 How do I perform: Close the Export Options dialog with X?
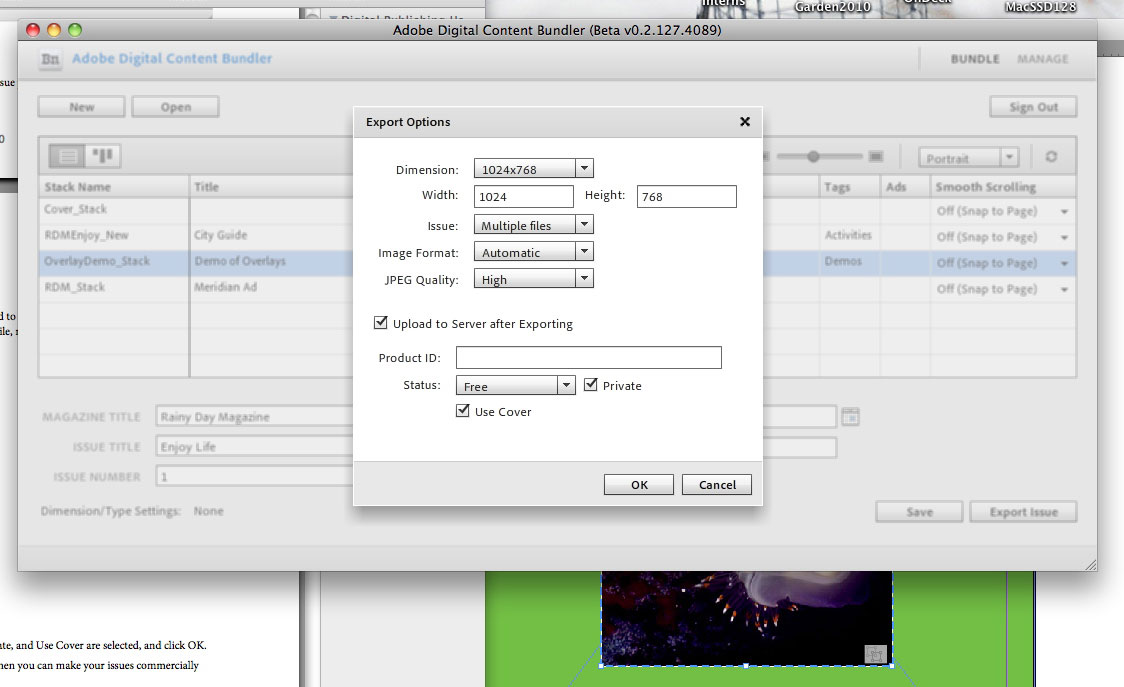(x=745, y=122)
